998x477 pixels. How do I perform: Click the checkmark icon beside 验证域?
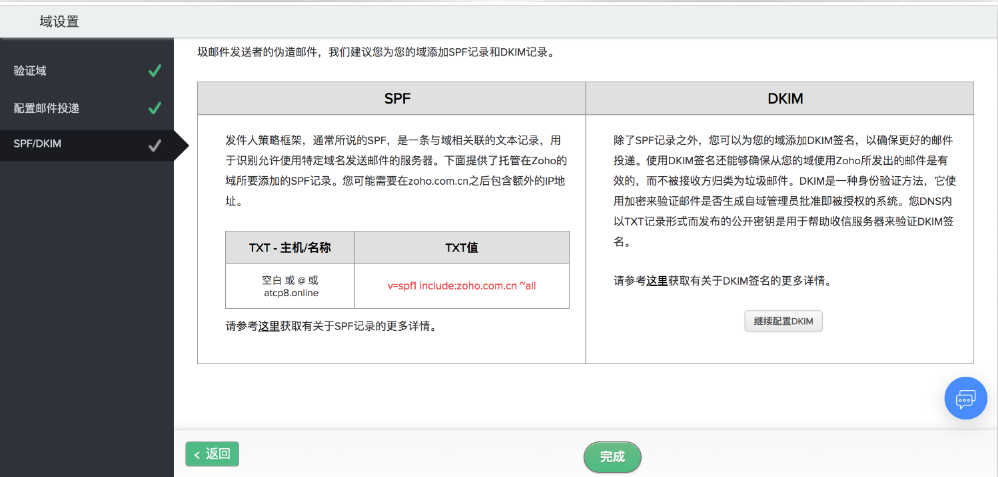pos(154,71)
